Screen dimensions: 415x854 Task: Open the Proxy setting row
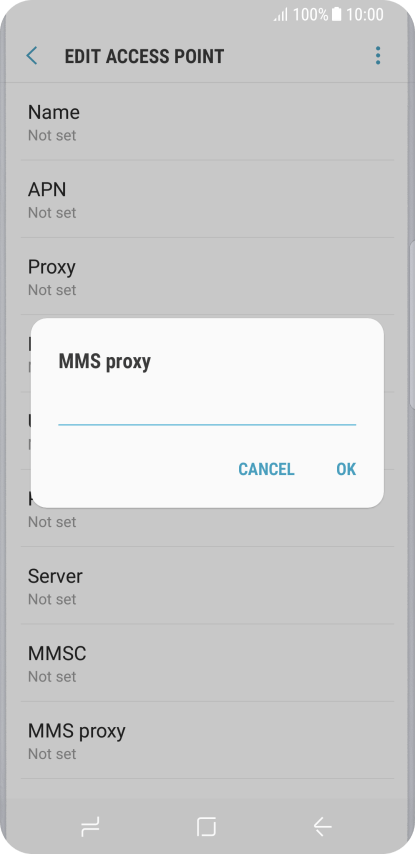(x=208, y=277)
